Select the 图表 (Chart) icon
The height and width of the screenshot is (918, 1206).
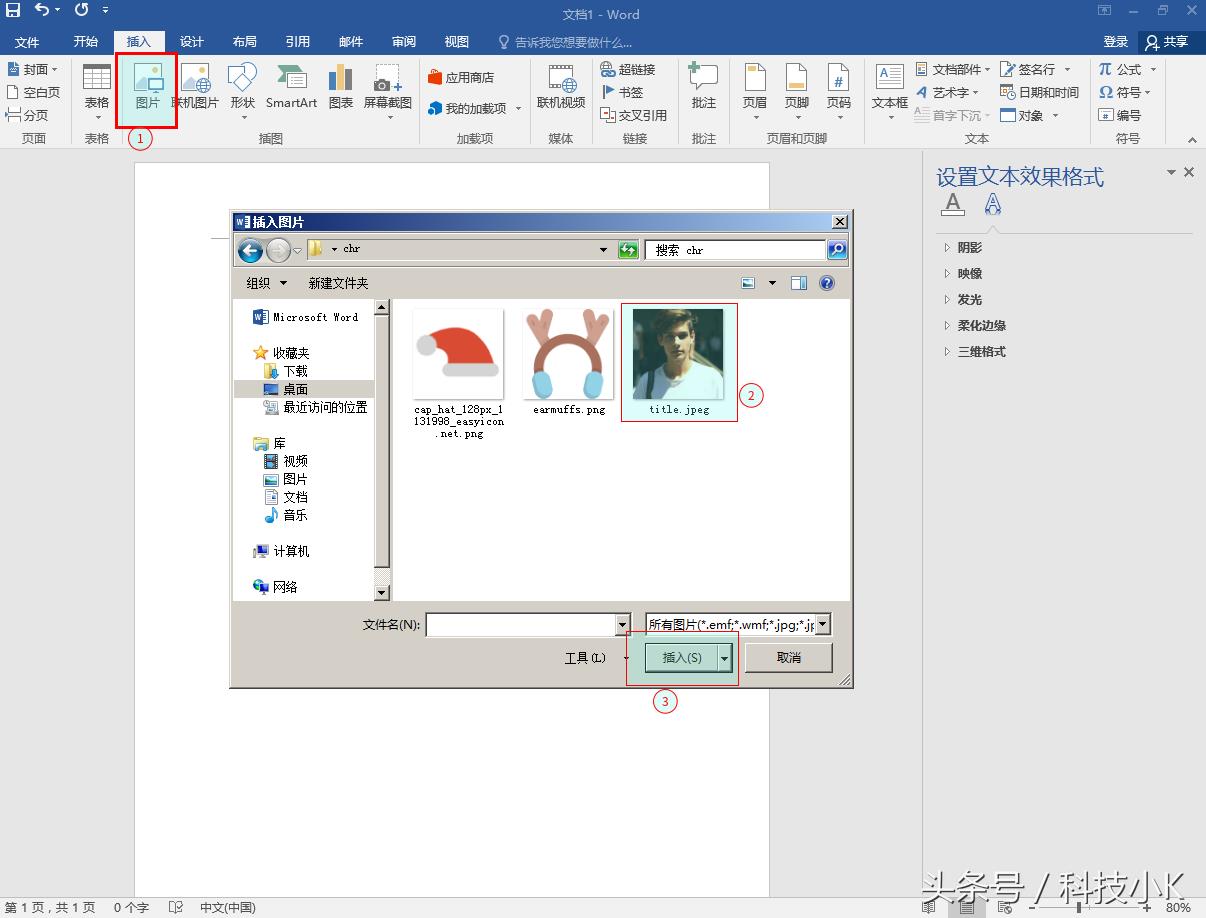pos(341,86)
